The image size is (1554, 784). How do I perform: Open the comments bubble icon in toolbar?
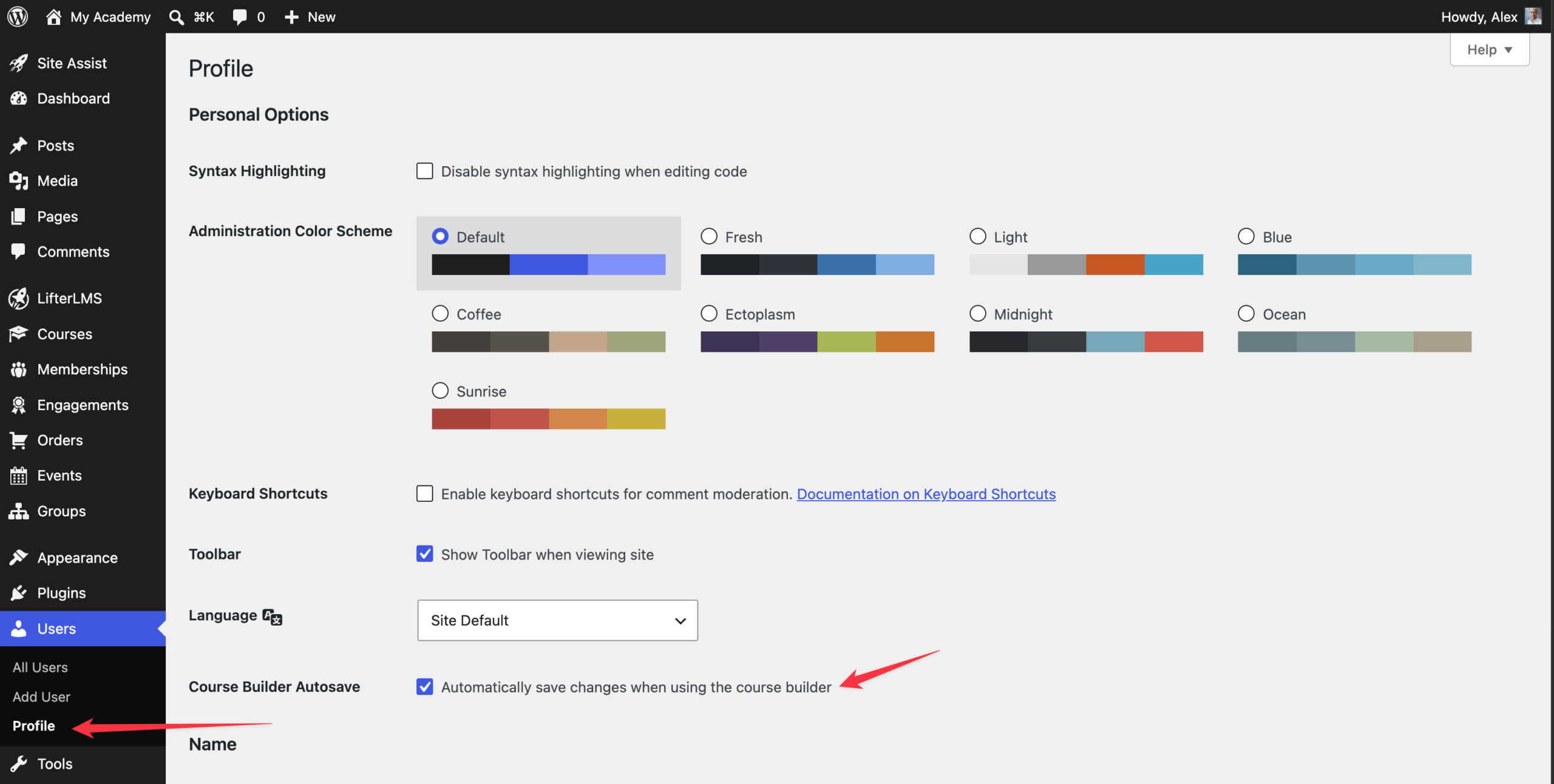tap(240, 17)
